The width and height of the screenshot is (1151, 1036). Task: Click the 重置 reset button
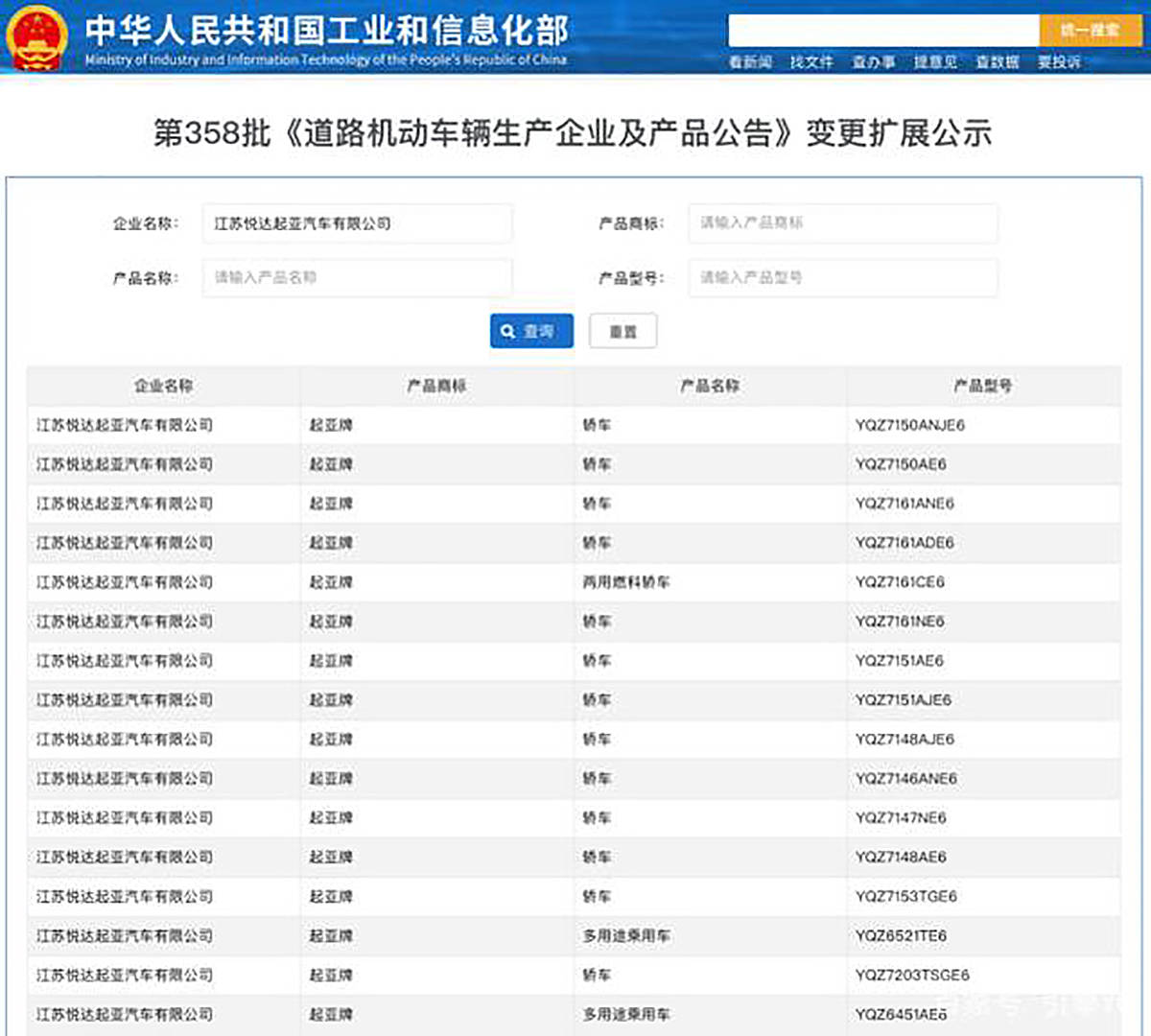point(623,330)
